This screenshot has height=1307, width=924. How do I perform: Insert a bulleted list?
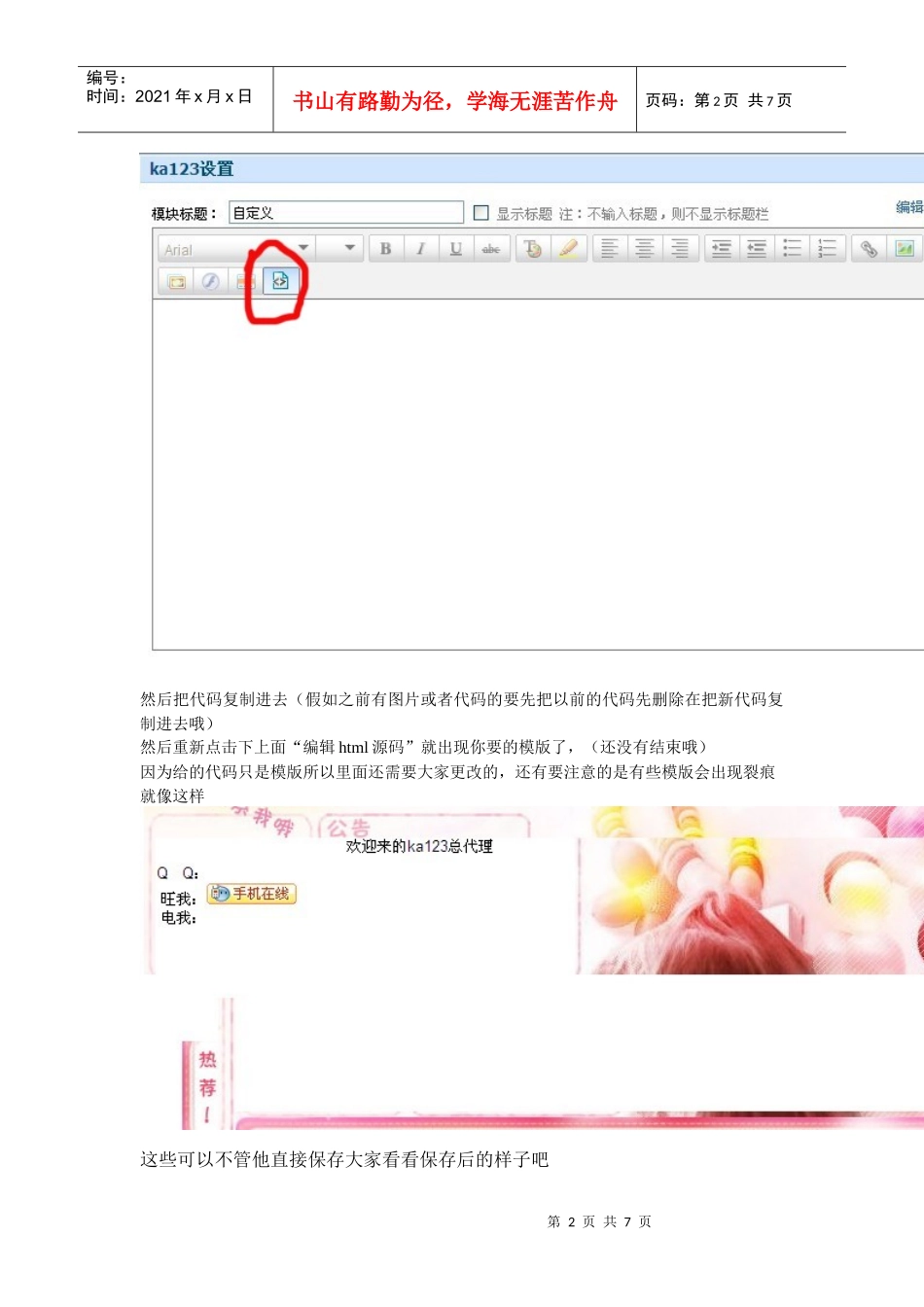tap(793, 249)
